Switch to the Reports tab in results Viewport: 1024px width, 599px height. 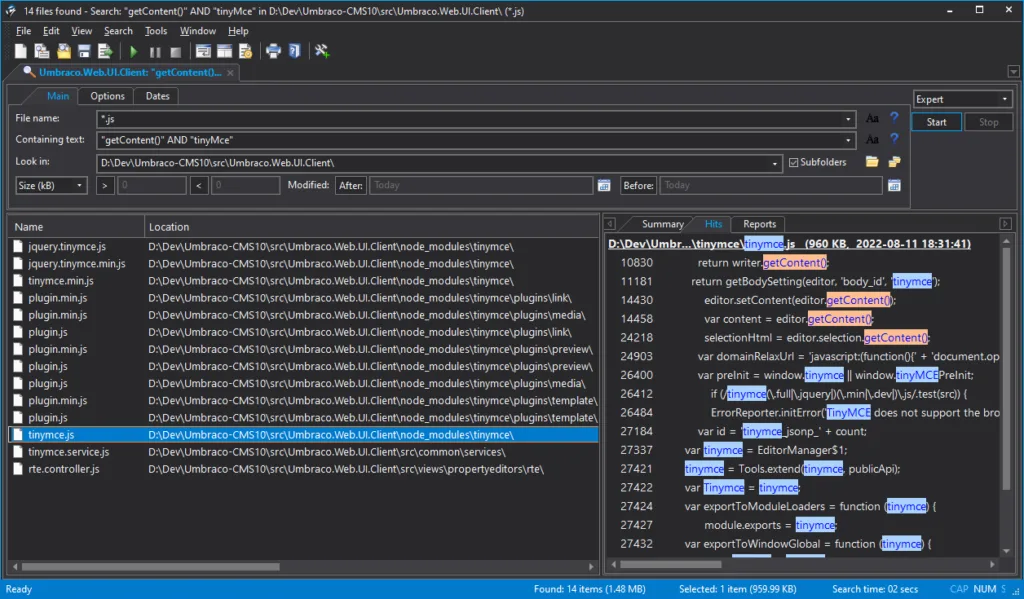pyautogui.click(x=759, y=224)
